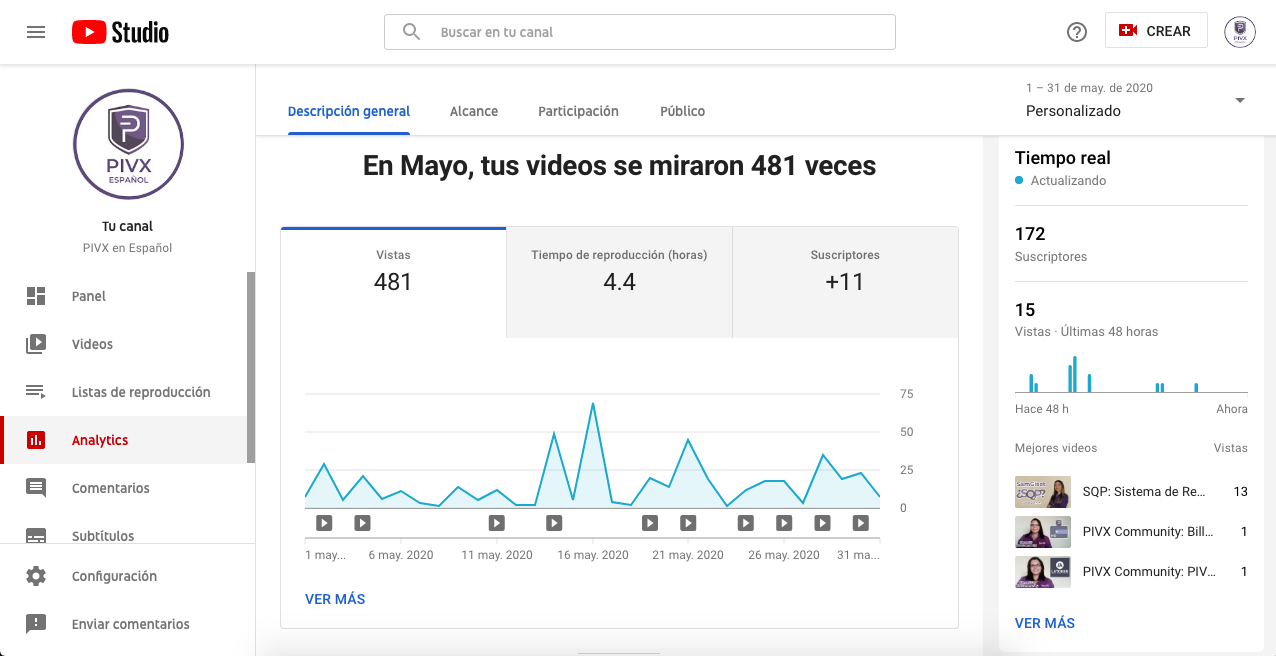Viewport: 1276px width, 656px height.
Task: Open the Videos sidebar section
Action: (x=124, y=344)
